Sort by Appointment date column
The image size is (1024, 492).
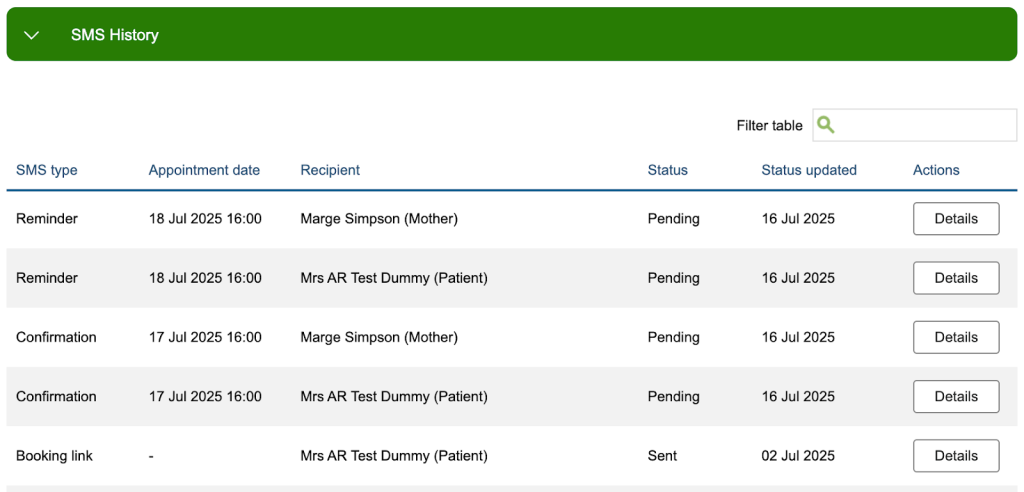point(204,170)
